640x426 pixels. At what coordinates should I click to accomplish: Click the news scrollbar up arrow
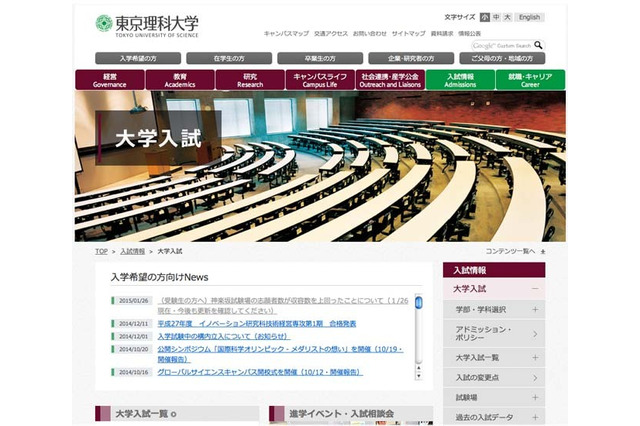pyautogui.click(x=418, y=368)
